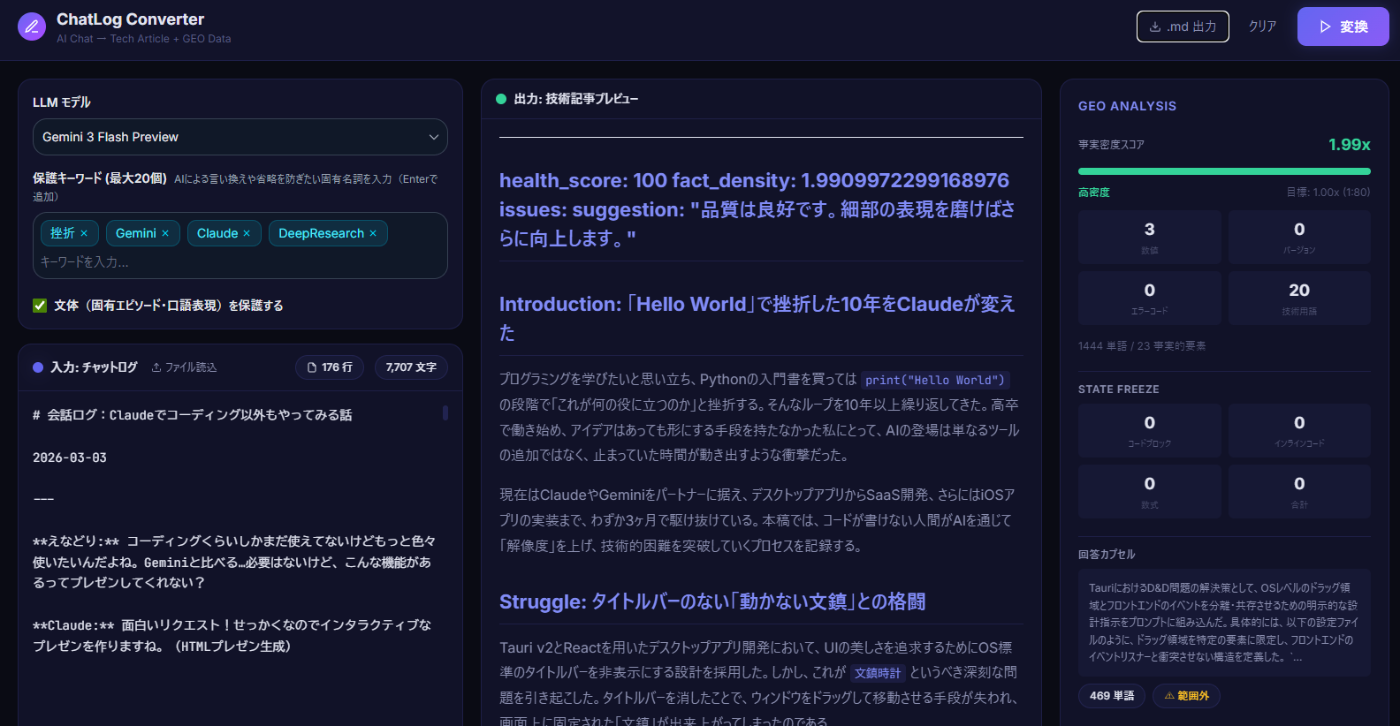Click ファイル読込 to load a file
Screen dimensions: 1400x726
pyautogui.click(x=183, y=367)
